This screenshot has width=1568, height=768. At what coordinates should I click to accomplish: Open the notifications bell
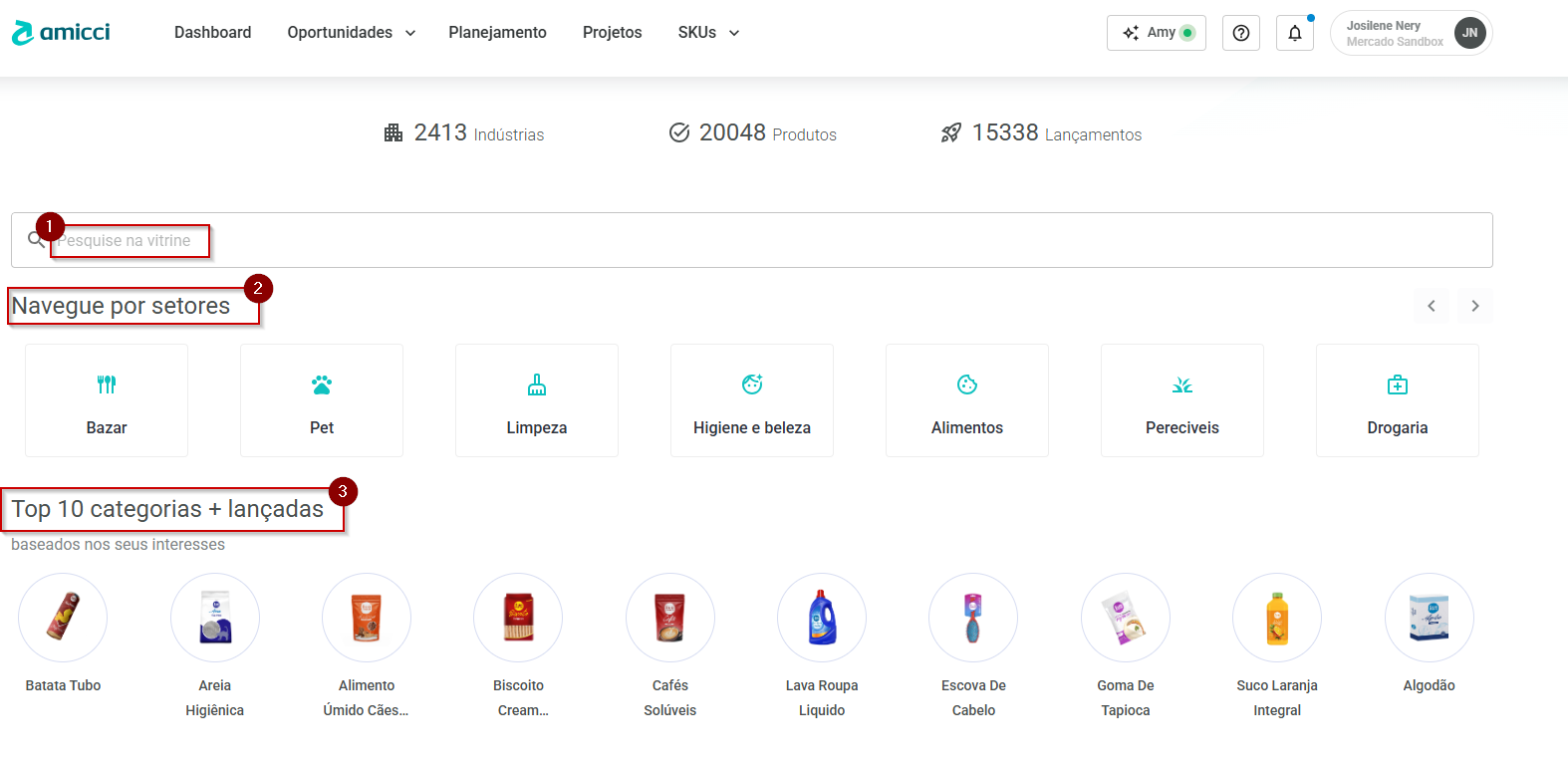click(x=1294, y=33)
